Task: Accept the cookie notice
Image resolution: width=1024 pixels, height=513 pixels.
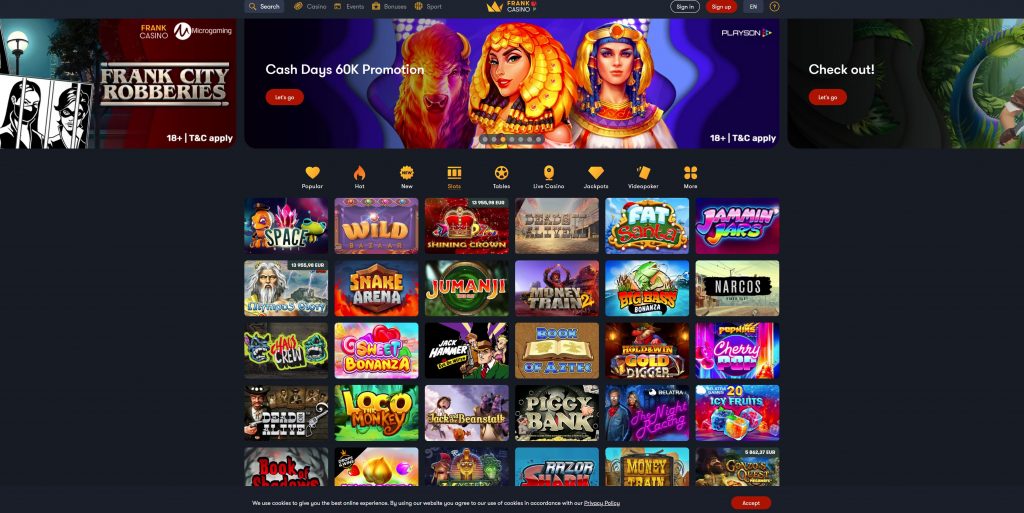Action: pyautogui.click(x=751, y=503)
